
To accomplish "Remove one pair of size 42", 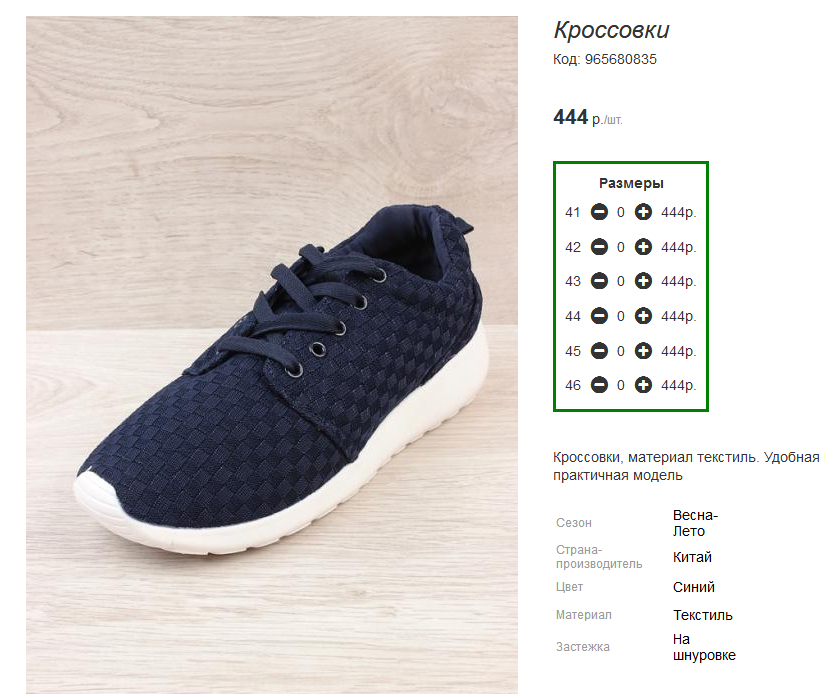I will (x=599, y=247).
